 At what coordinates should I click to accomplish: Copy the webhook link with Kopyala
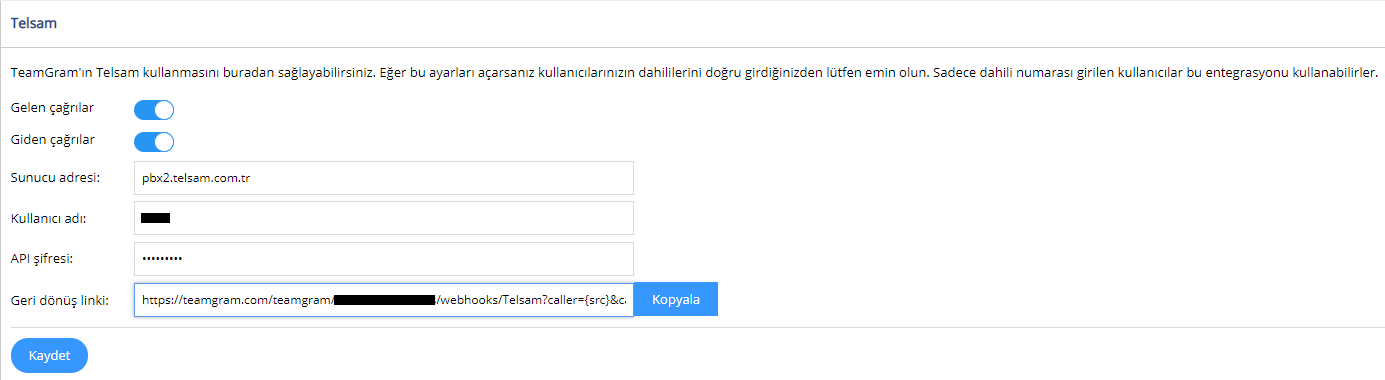click(676, 300)
